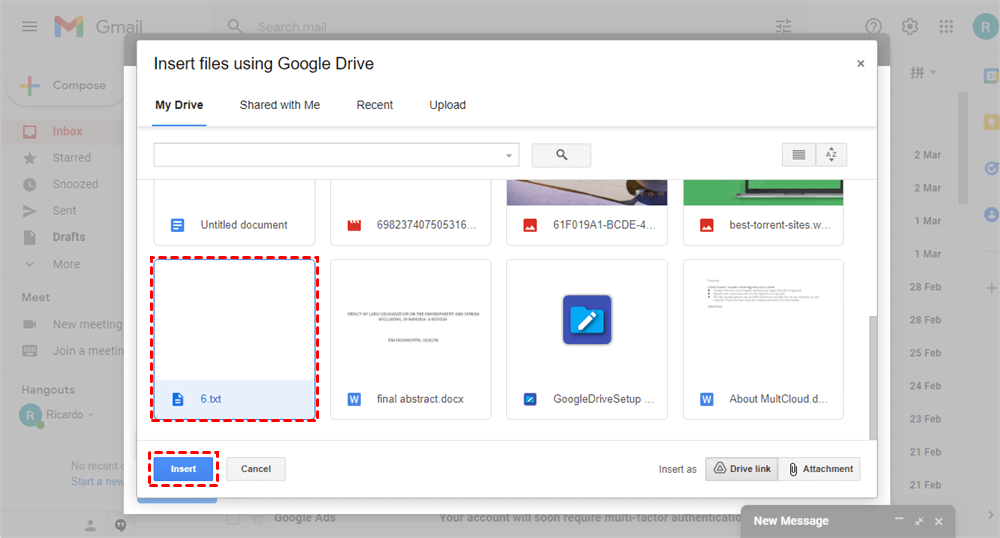Open Ricardo's Hangouts status dropdown
This screenshot has height=538, width=1000.
tap(90, 414)
